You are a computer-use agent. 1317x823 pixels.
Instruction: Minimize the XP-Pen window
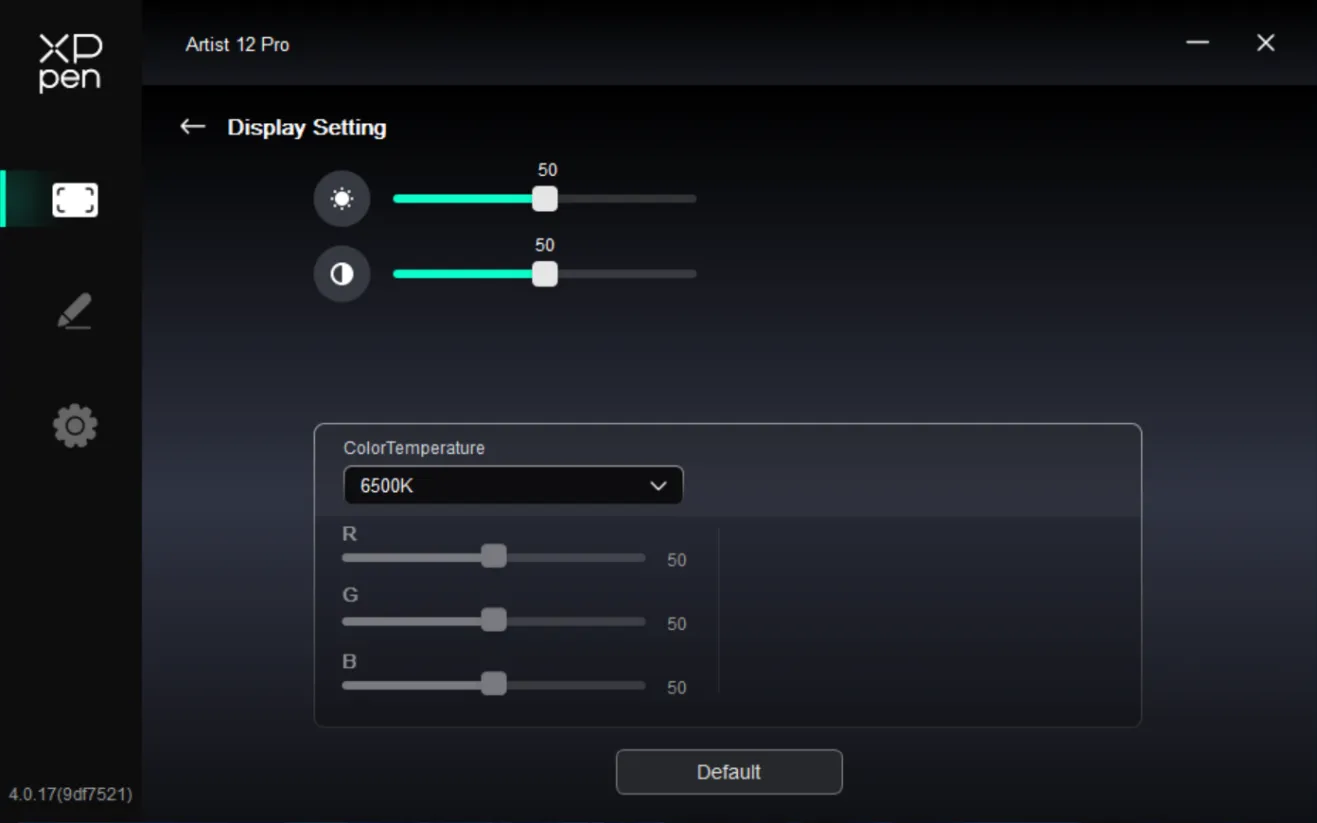coord(1198,43)
